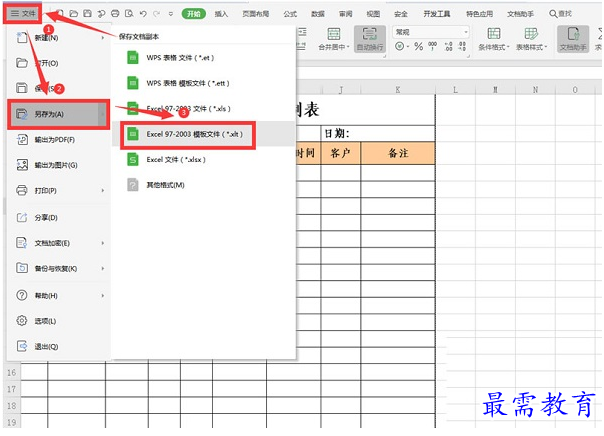Expand the 新建(N) submenu arrow
Viewport: 604px width, 436px height.
pos(103,38)
